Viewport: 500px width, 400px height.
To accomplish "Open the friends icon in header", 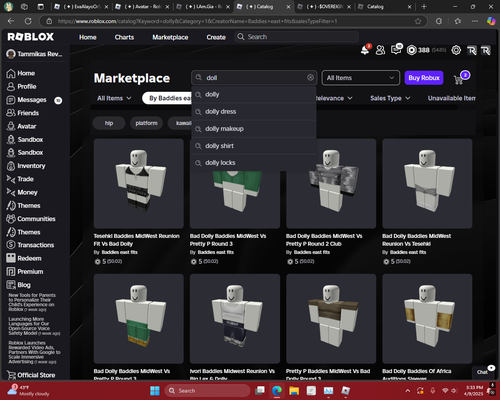I will pyautogui.click(x=380, y=50).
